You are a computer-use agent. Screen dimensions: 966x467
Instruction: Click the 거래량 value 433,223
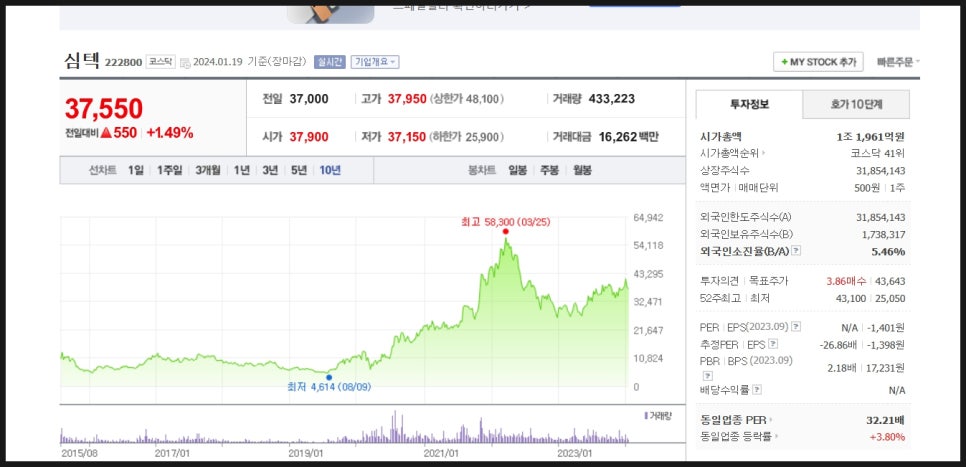tap(612, 99)
